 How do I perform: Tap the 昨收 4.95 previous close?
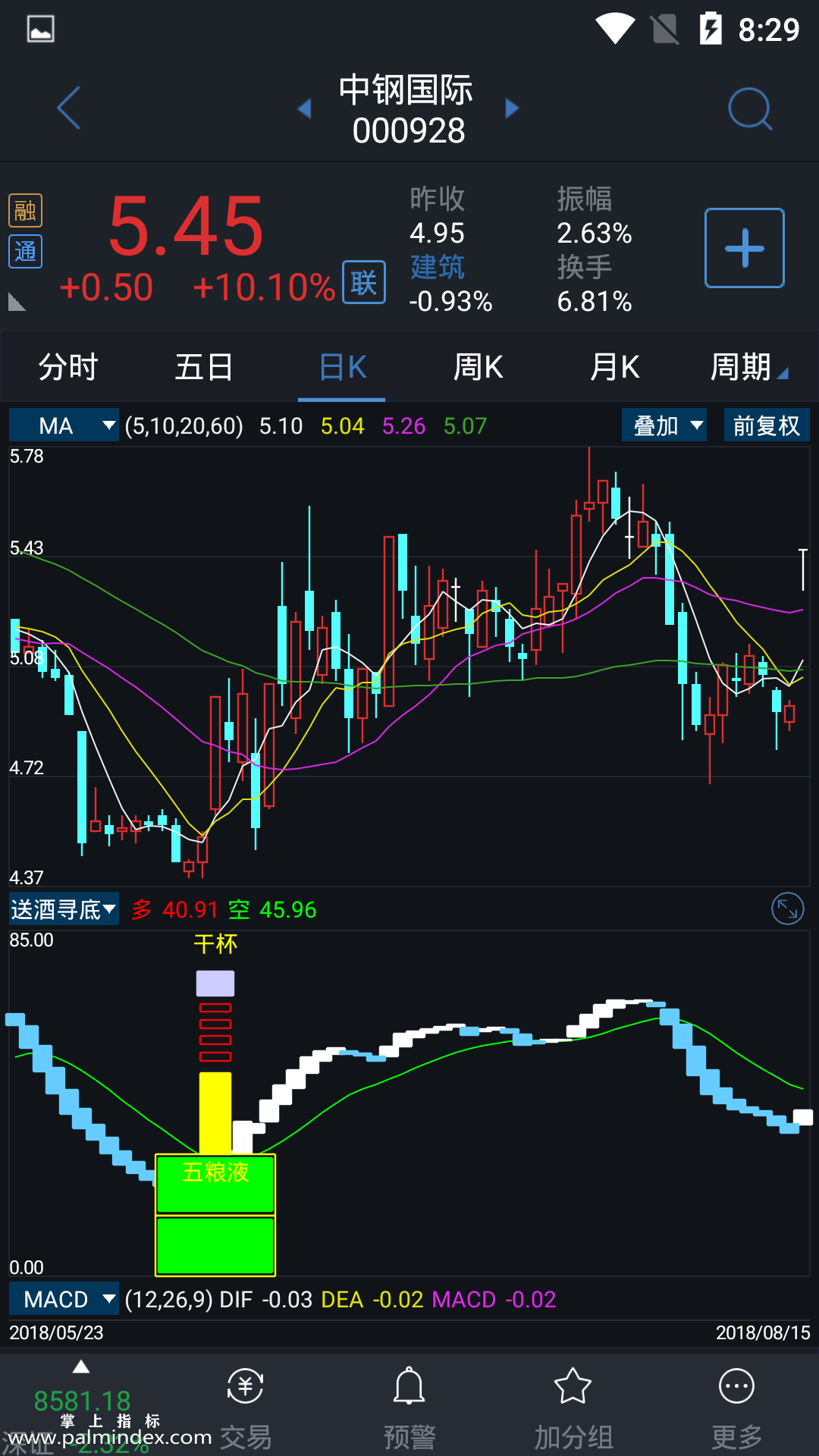[x=438, y=216]
